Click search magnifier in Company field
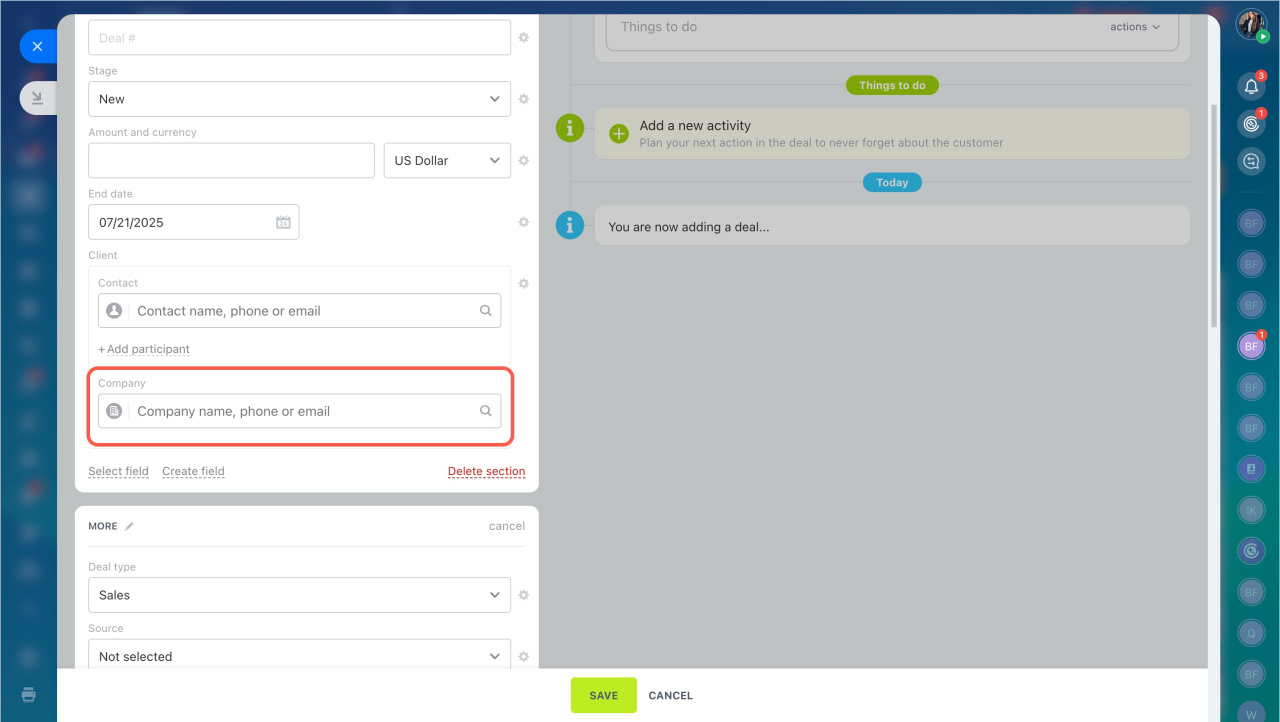The width and height of the screenshot is (1280, 722). (486, 411)
